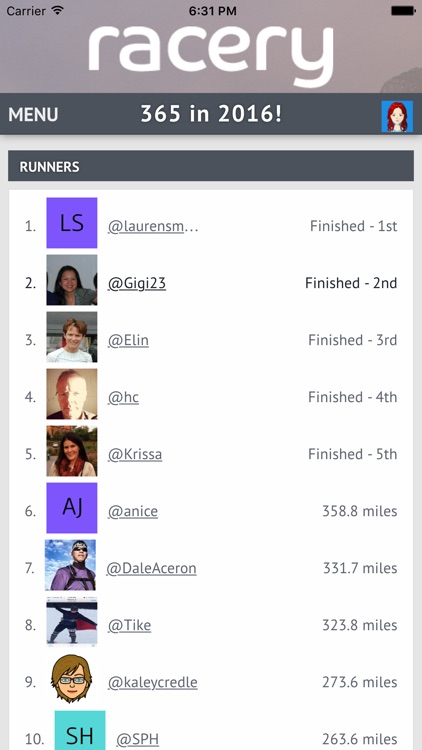The image size is (422, 750).
Task: Tap the @Krissa runner photo
Action: point(72,451)
